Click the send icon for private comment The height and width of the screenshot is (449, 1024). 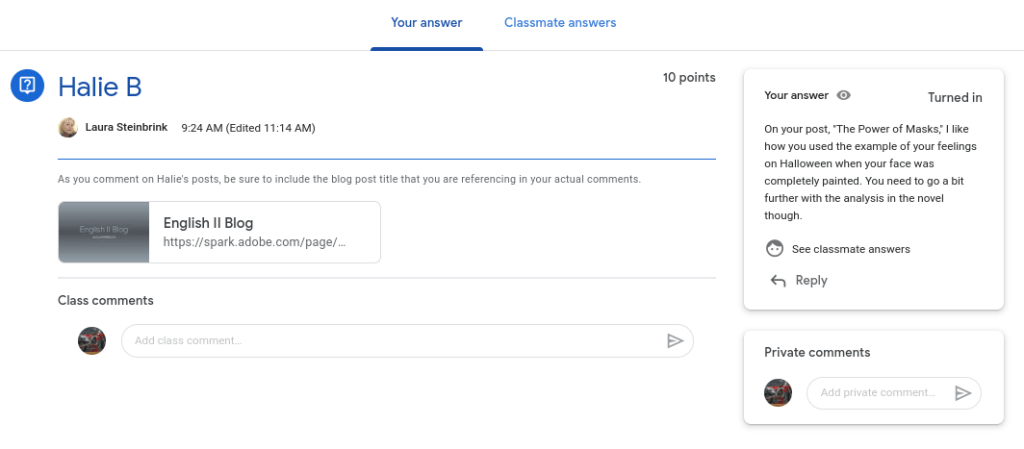coord(963,393)
